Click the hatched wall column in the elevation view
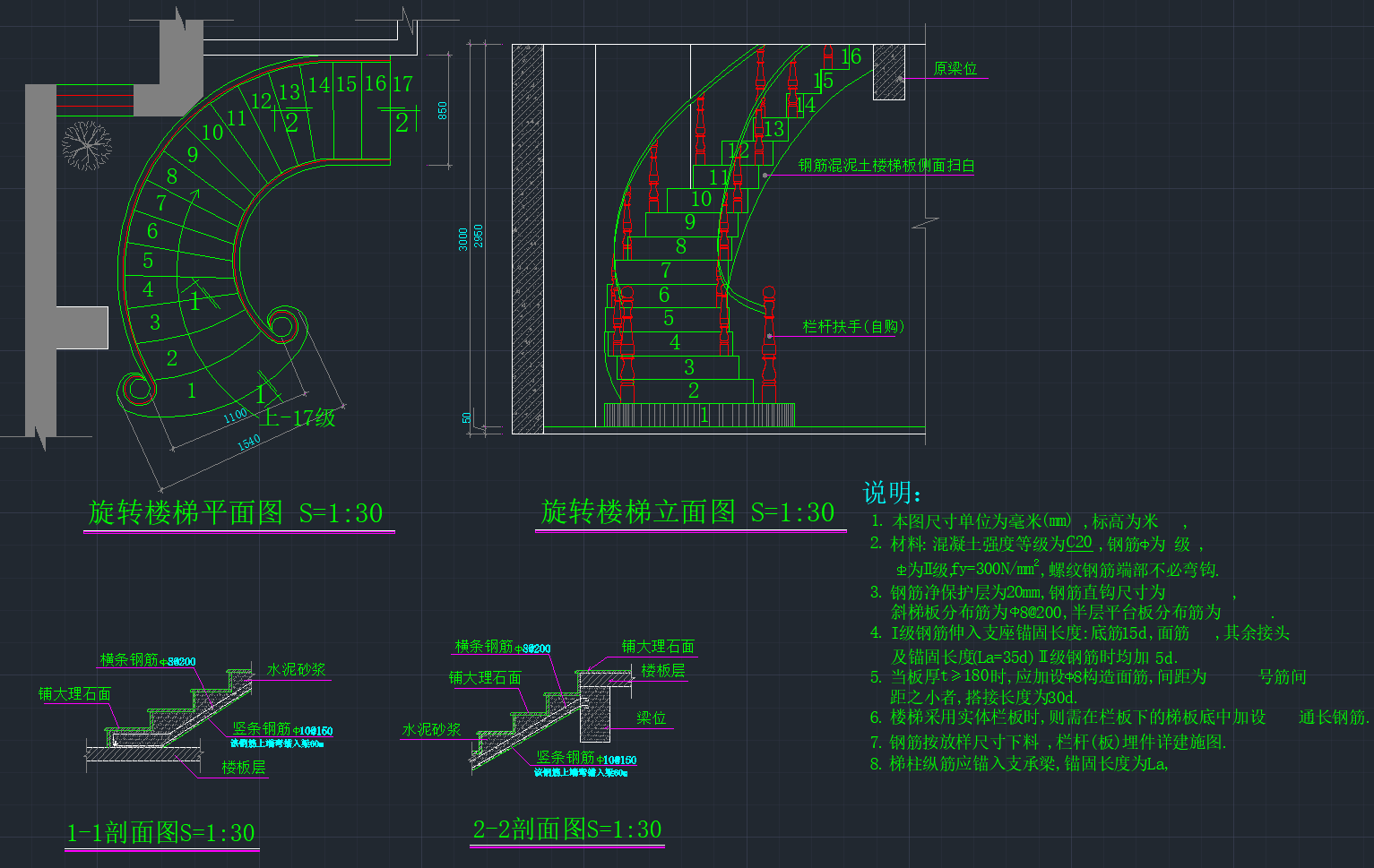 pyautogui.click(x=527, y=239)
